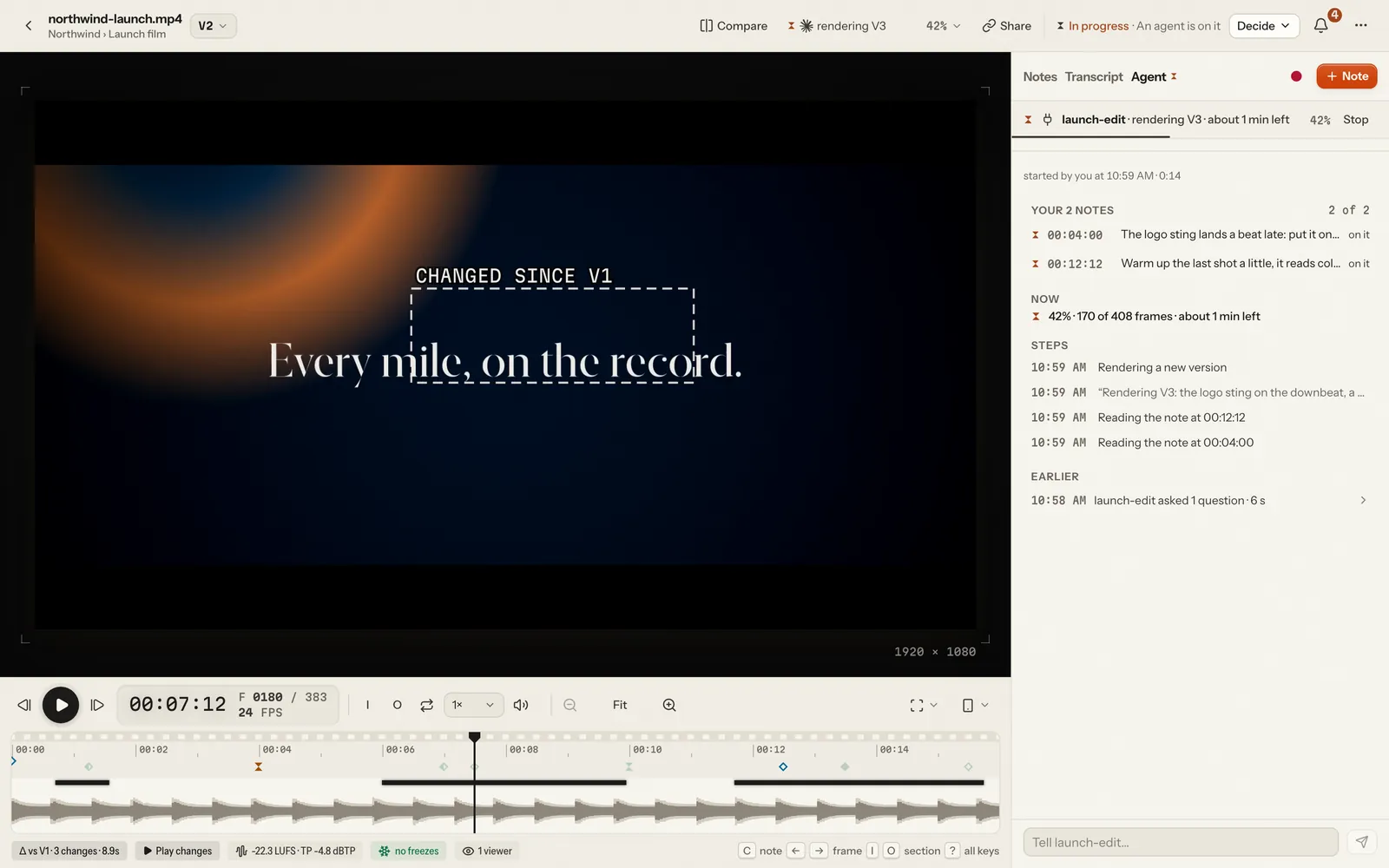The height and width of the screenshot is (868, 1389).
Task: Open the device frame dropdown
Action: point(975,705)
